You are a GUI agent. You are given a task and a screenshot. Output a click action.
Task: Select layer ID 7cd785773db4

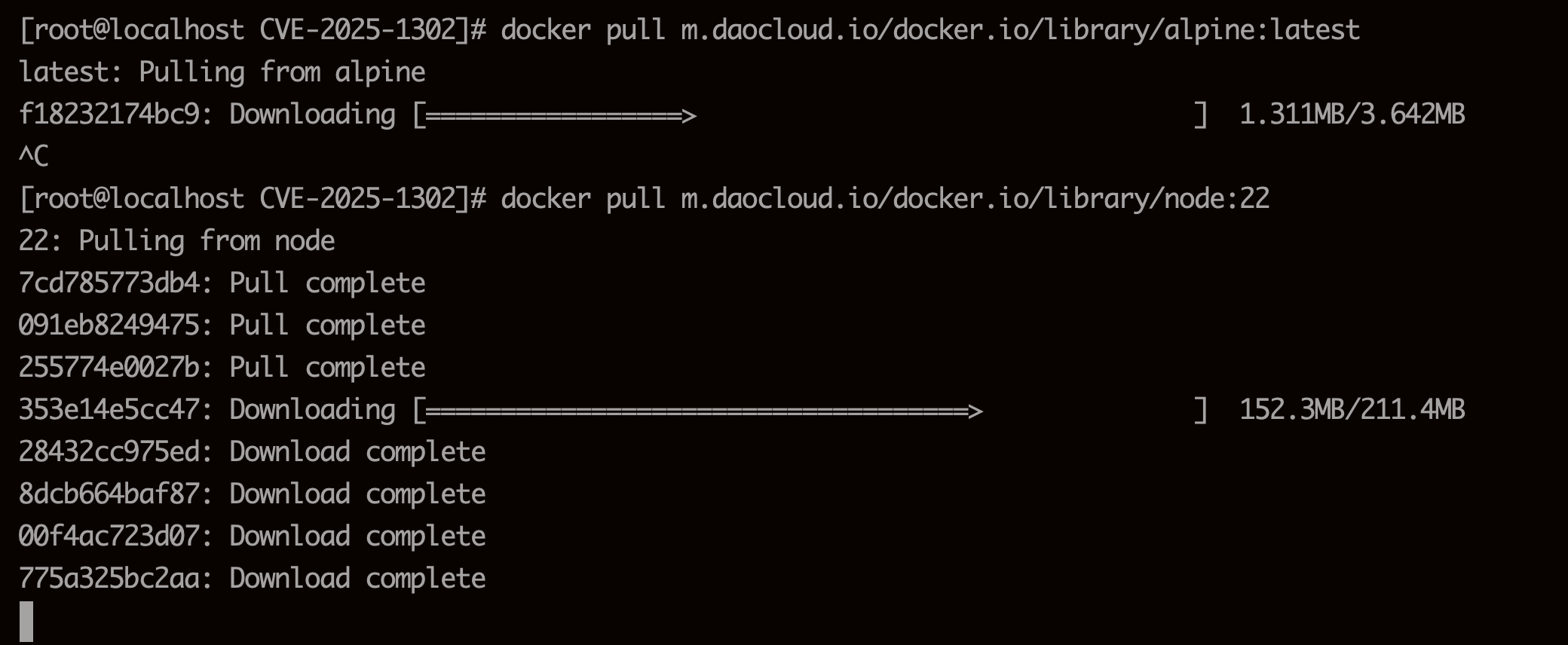[109, 283]
